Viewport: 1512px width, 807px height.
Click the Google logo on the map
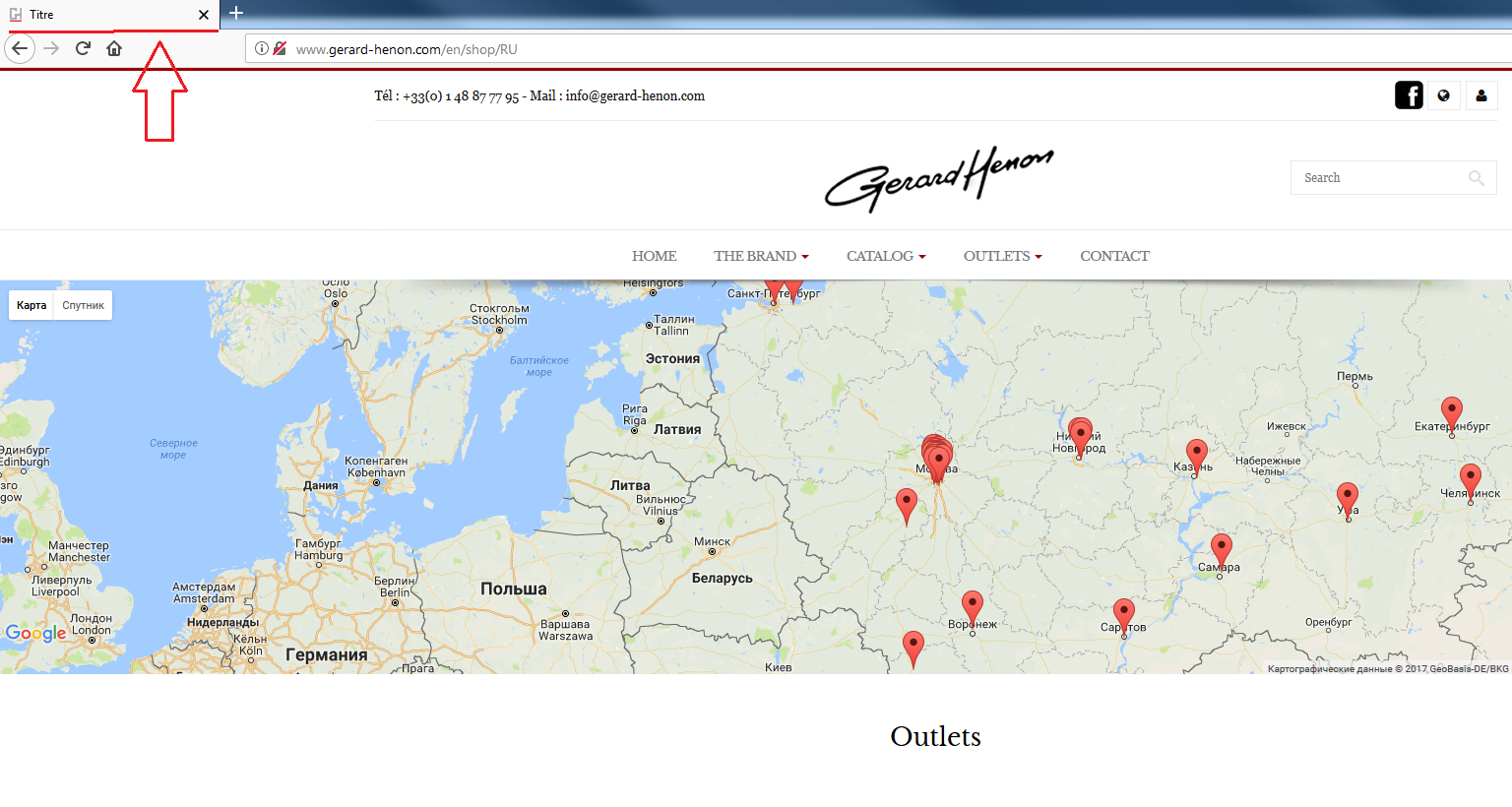[36, 633]
